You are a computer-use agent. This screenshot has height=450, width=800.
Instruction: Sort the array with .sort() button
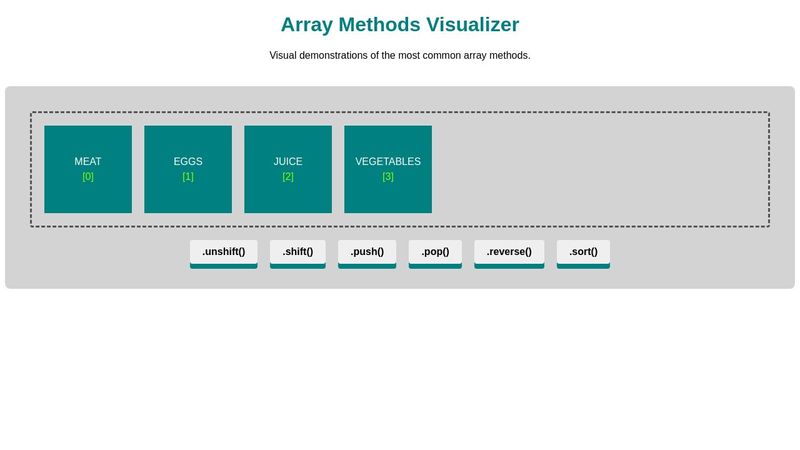point(583,254)
